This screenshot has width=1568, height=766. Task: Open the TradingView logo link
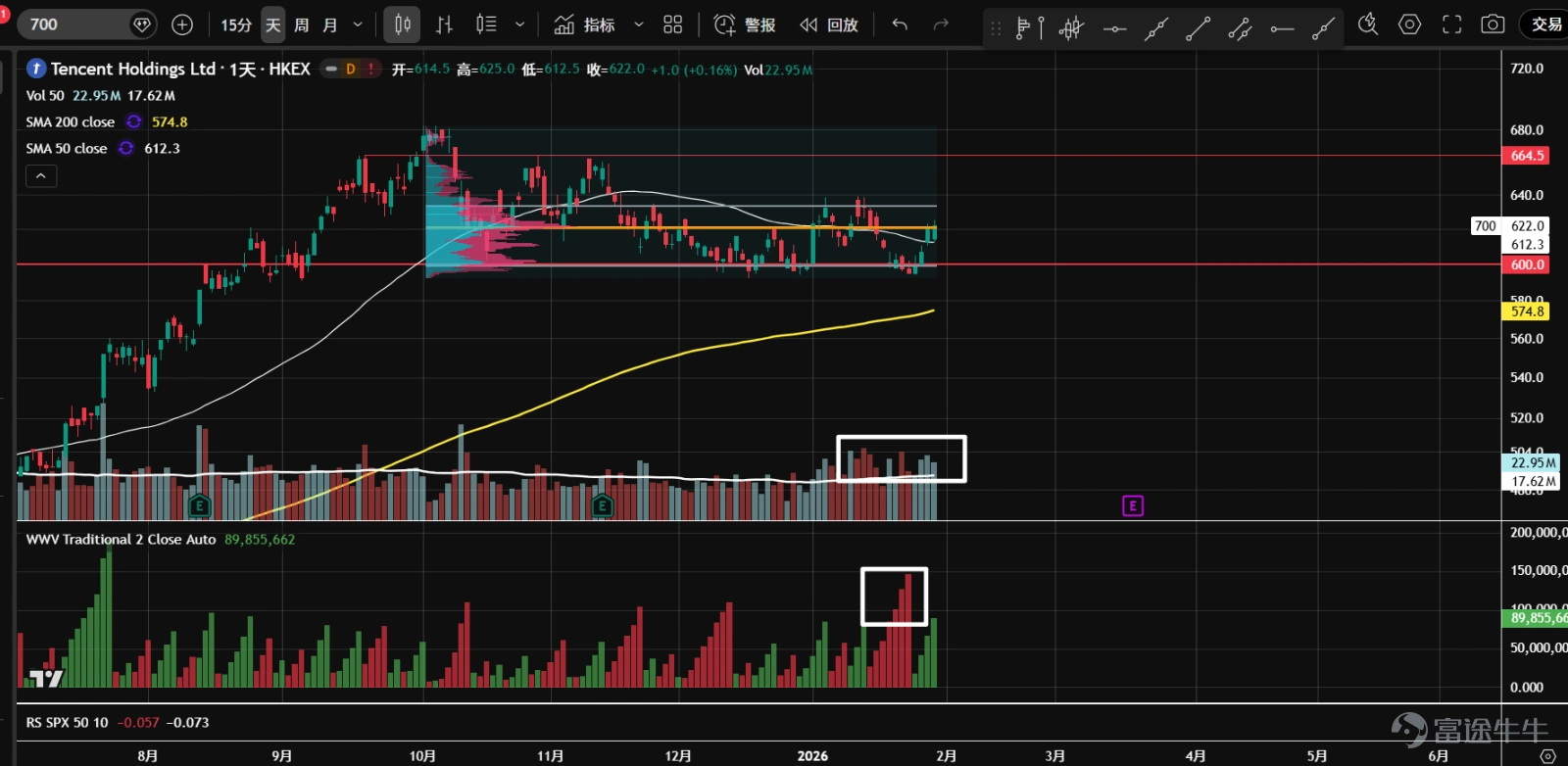pyautogui.click(x=45, y=678)
